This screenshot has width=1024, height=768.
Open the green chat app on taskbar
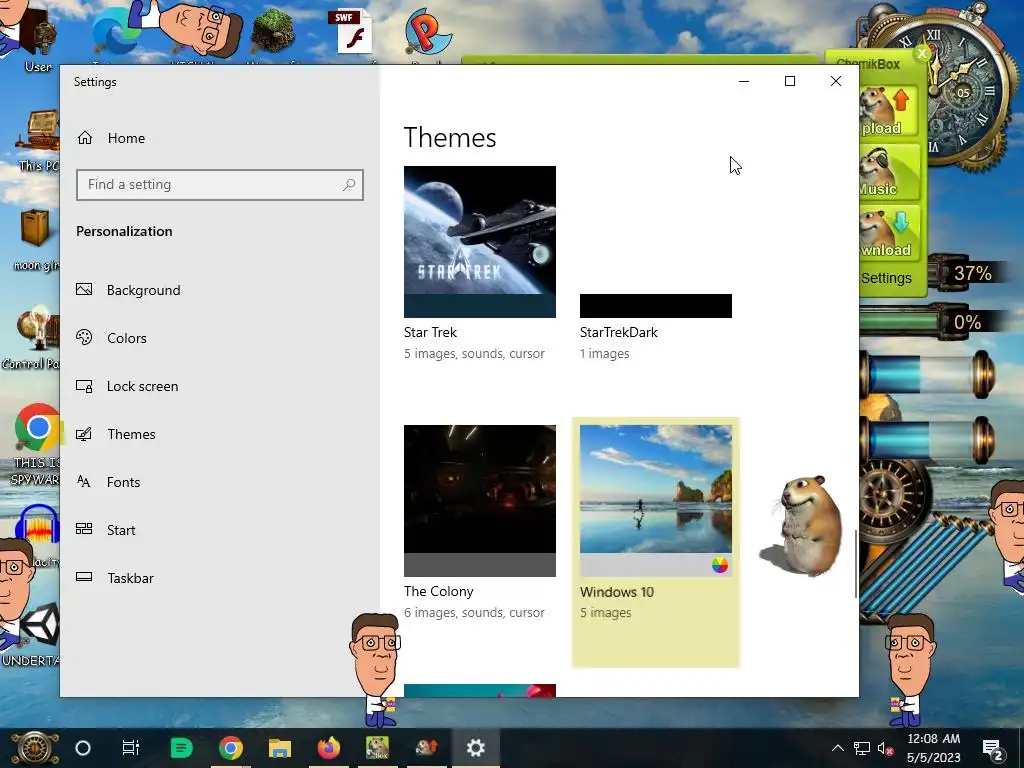(x=181, y=748)
